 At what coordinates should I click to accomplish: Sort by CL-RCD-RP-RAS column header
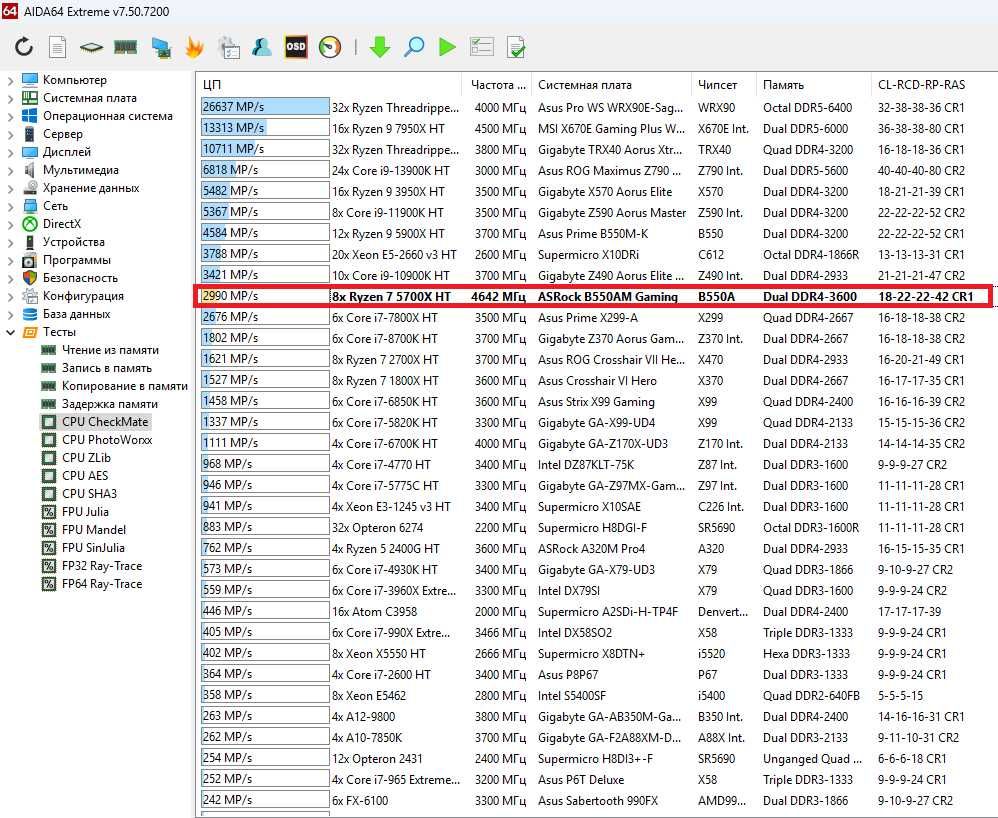933,85
